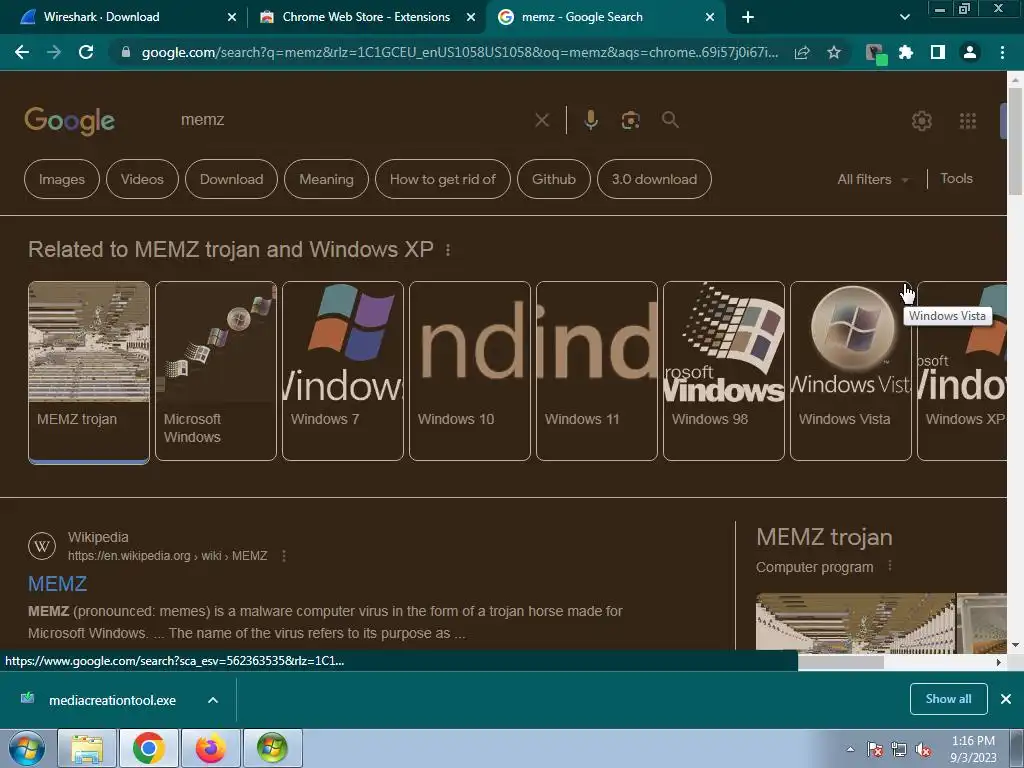Open the MEMZ Wikipedia result link
1024x768 pixels.
point(57,583)
